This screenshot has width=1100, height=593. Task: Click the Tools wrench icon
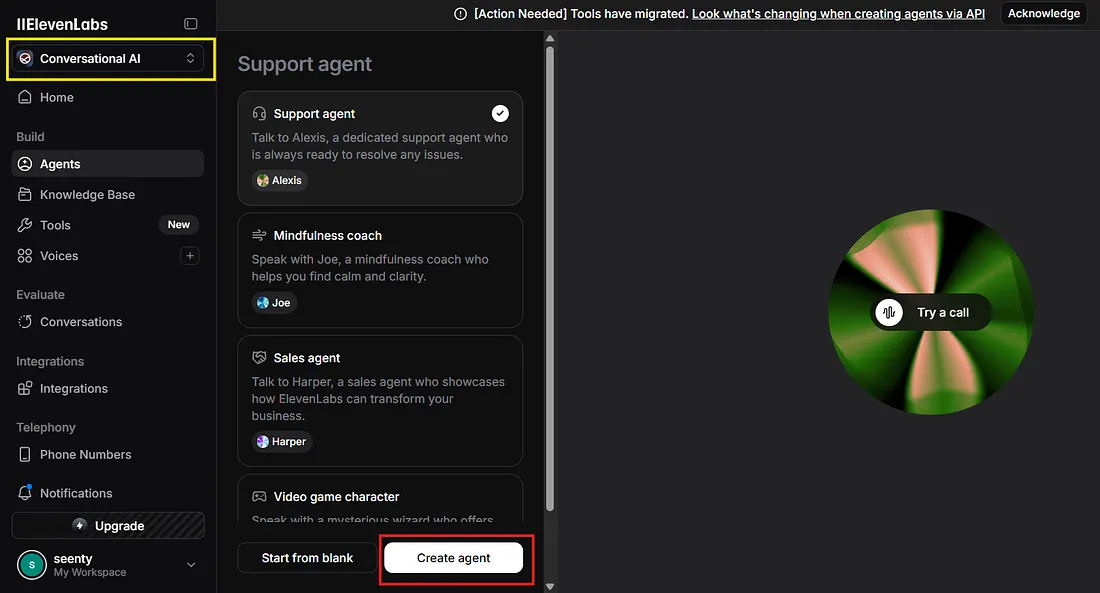25,225
